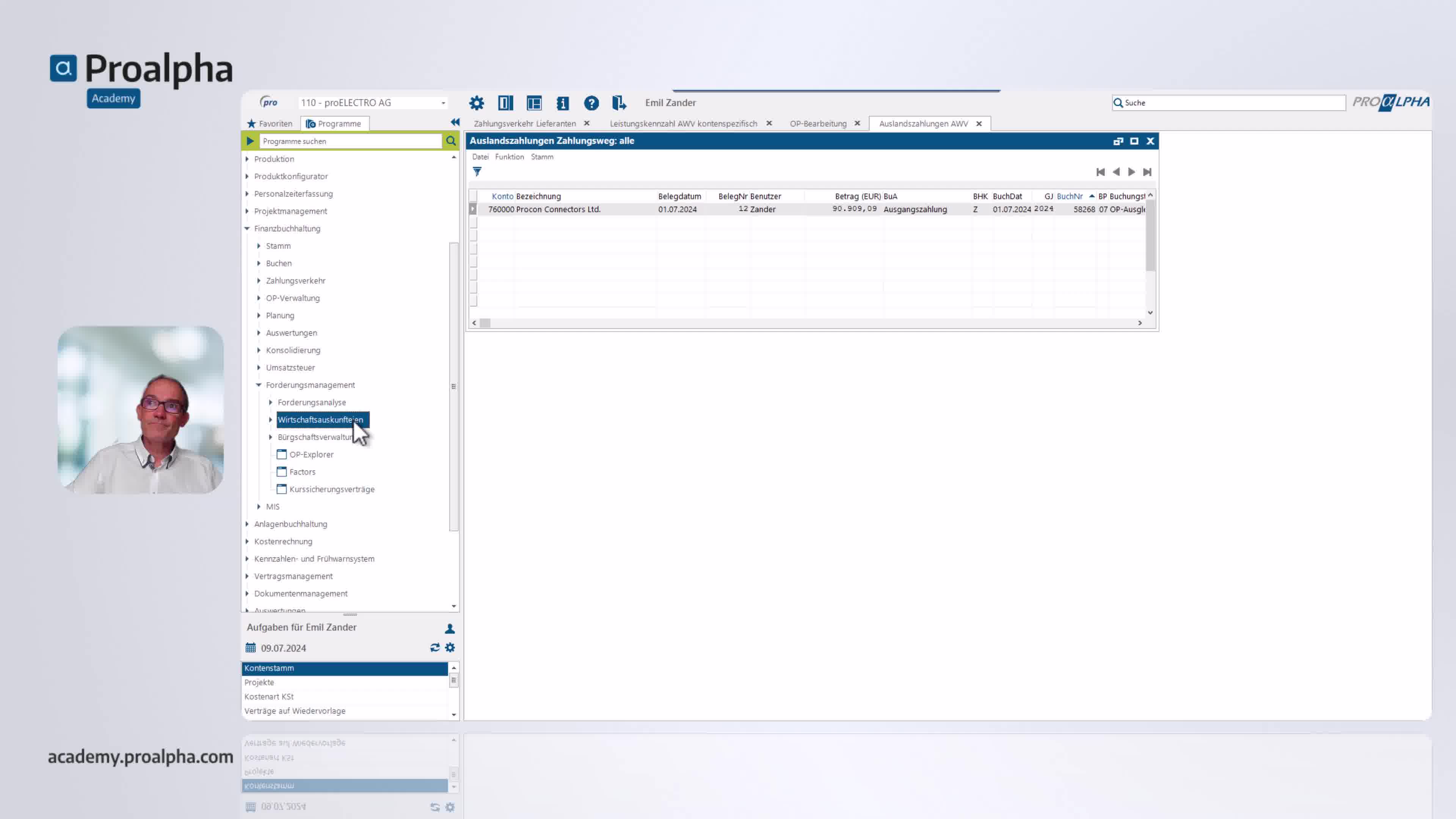Expand the Forderungsanalyse node
1456x819 pixels.
(271, 402)
